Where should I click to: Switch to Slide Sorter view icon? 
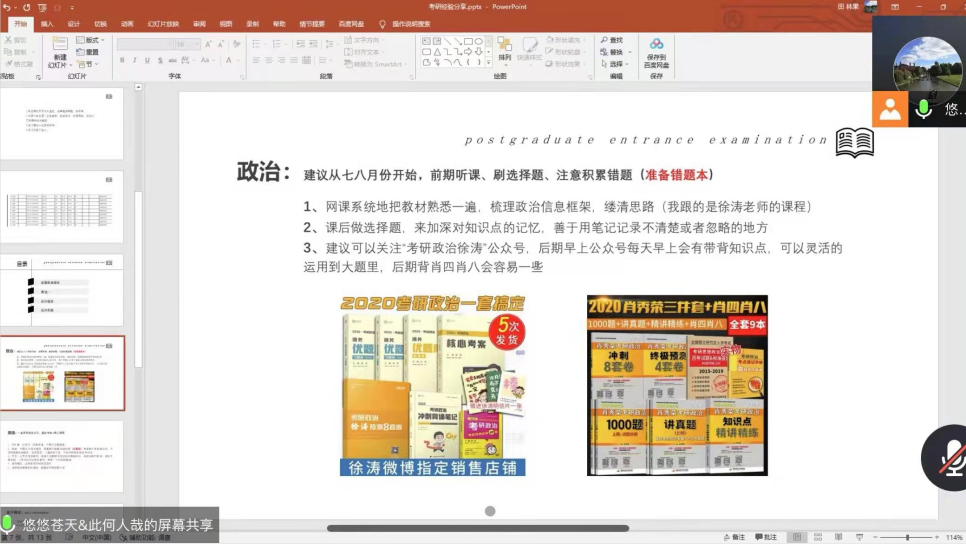(x=818, y=537)
